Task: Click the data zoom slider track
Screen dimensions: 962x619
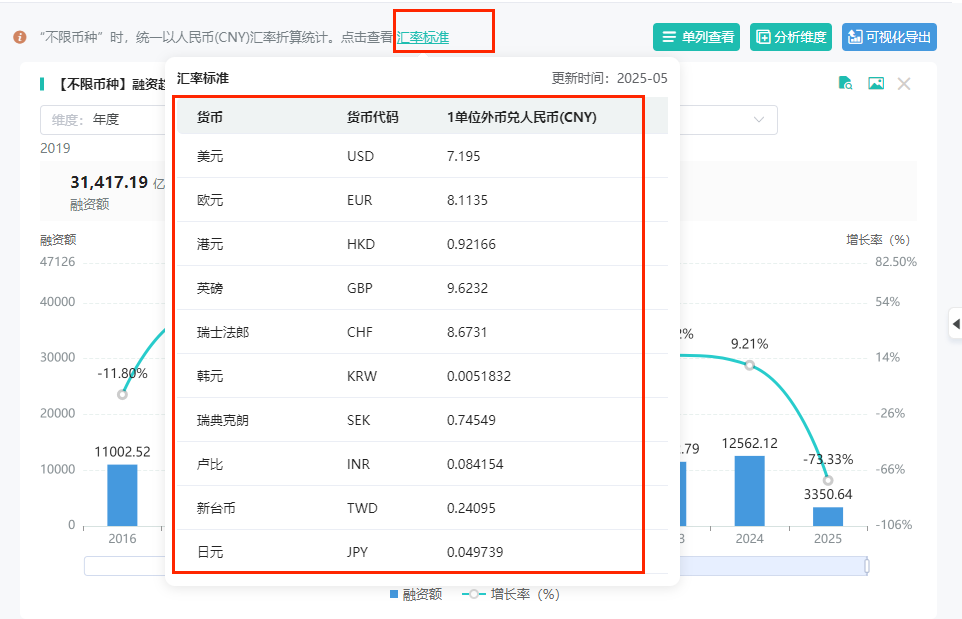Action: click(773, 566)
